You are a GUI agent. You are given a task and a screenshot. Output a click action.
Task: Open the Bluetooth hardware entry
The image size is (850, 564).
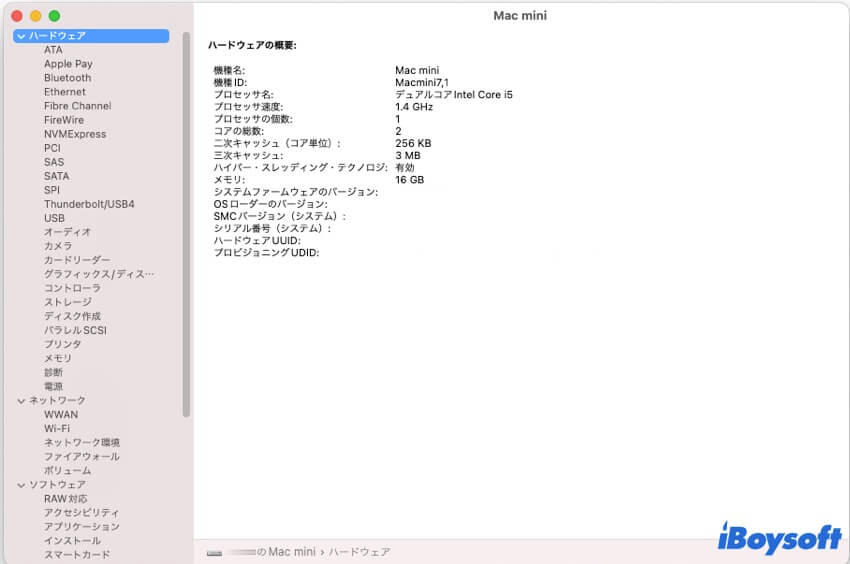(68, 78)
